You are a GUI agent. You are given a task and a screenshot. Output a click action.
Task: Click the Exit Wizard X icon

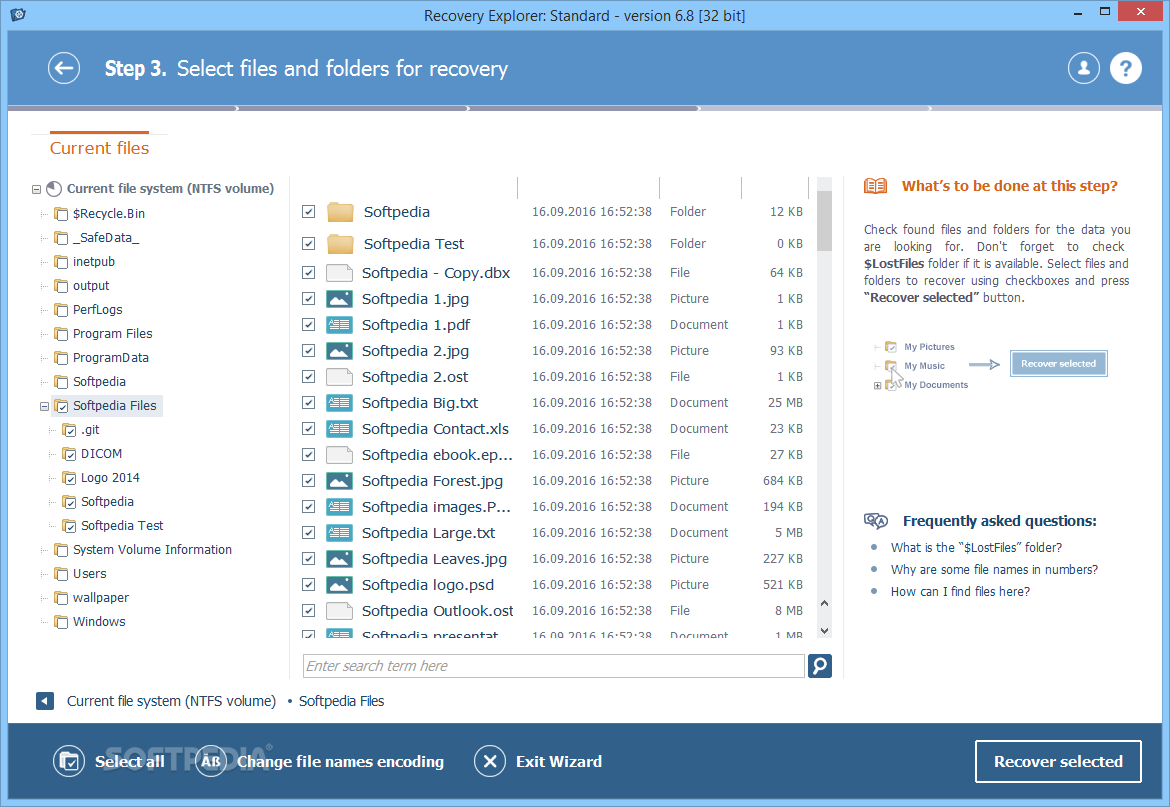pyautogui.click(x=490, y=762)
